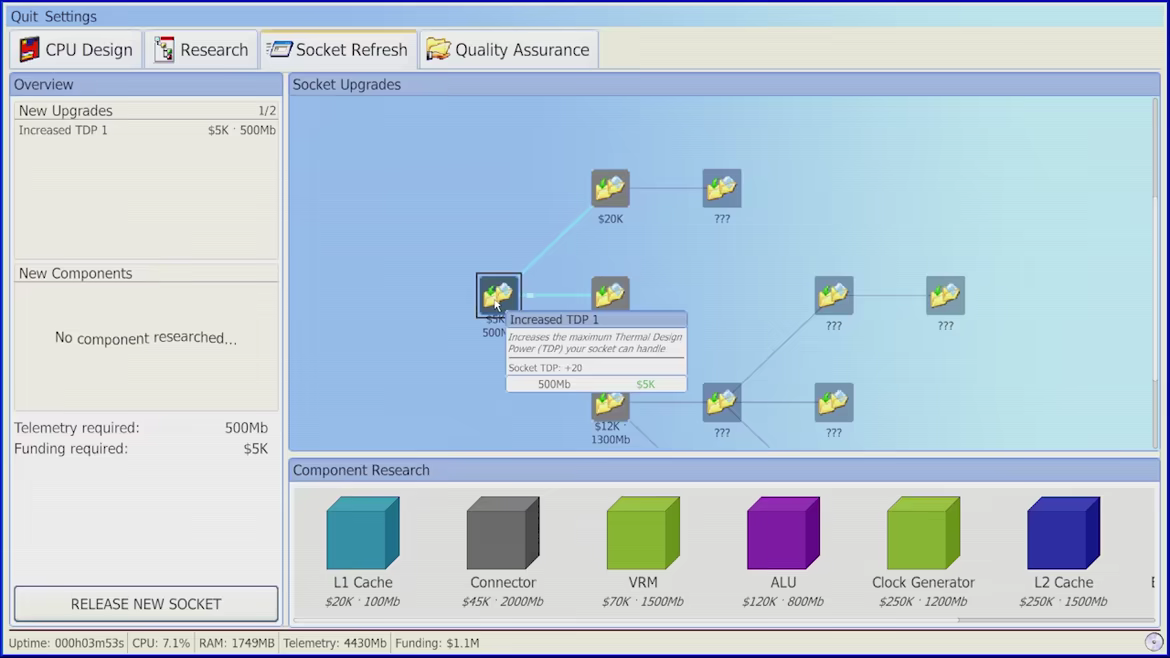Research the Connector component cube
The image size is (1170, 658).
pyautogui.click(x=503, y=533)
